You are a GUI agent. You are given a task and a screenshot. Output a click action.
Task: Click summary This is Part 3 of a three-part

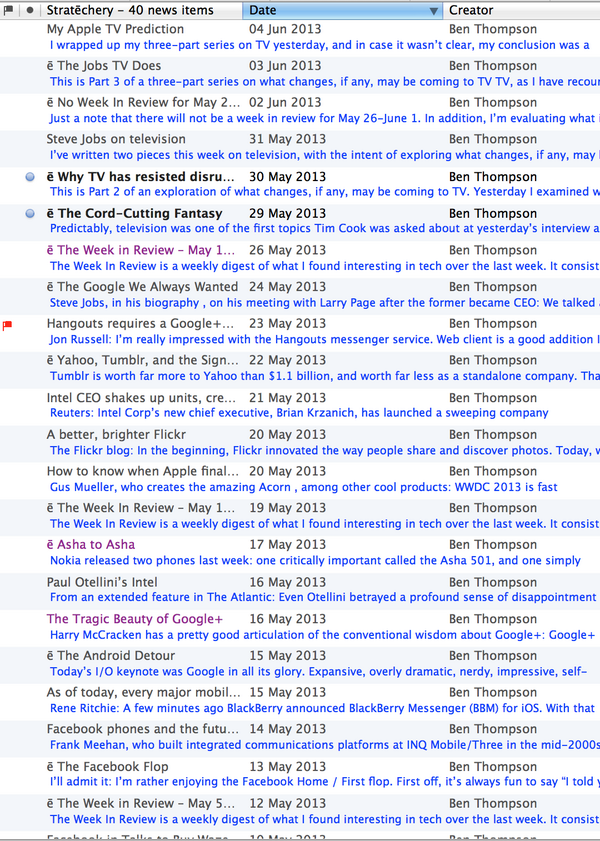coord(325,82)
